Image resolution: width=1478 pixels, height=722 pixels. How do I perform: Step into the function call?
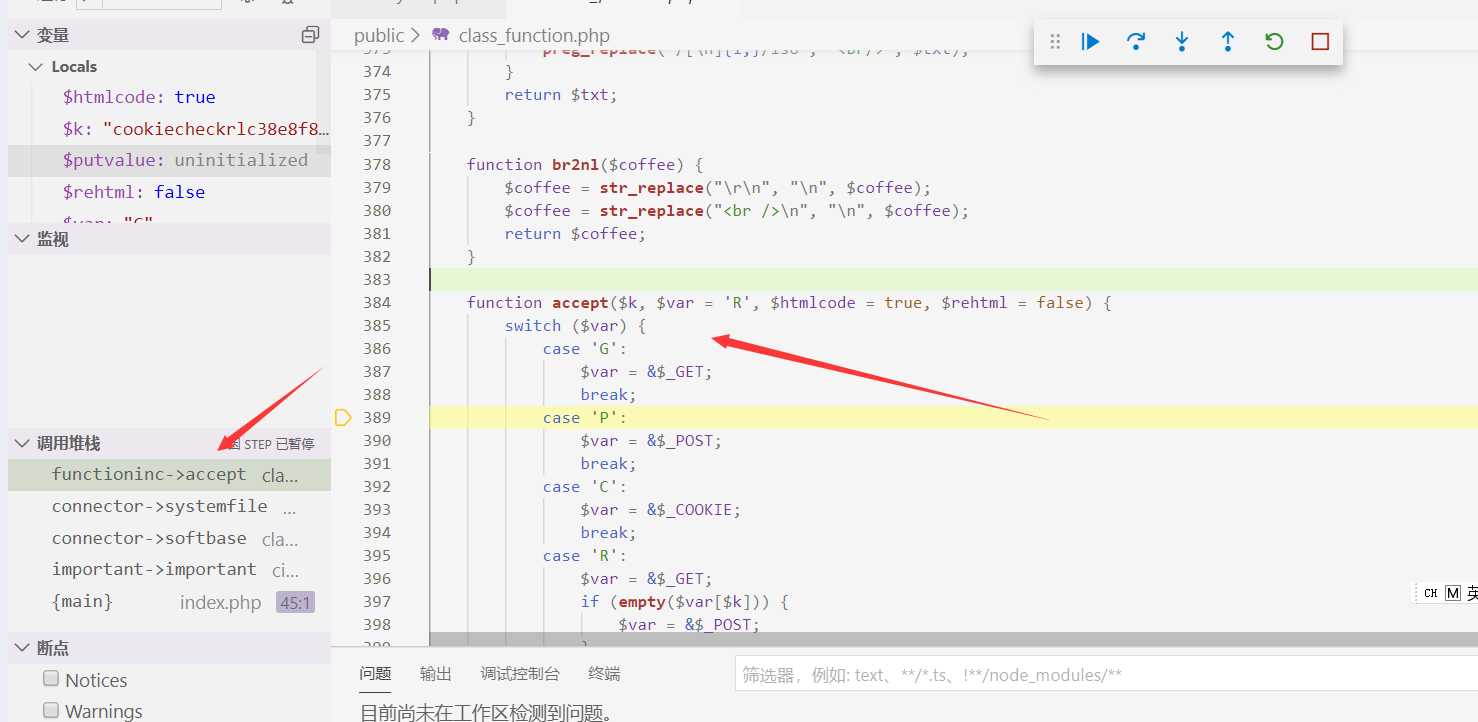(1182, 42)
